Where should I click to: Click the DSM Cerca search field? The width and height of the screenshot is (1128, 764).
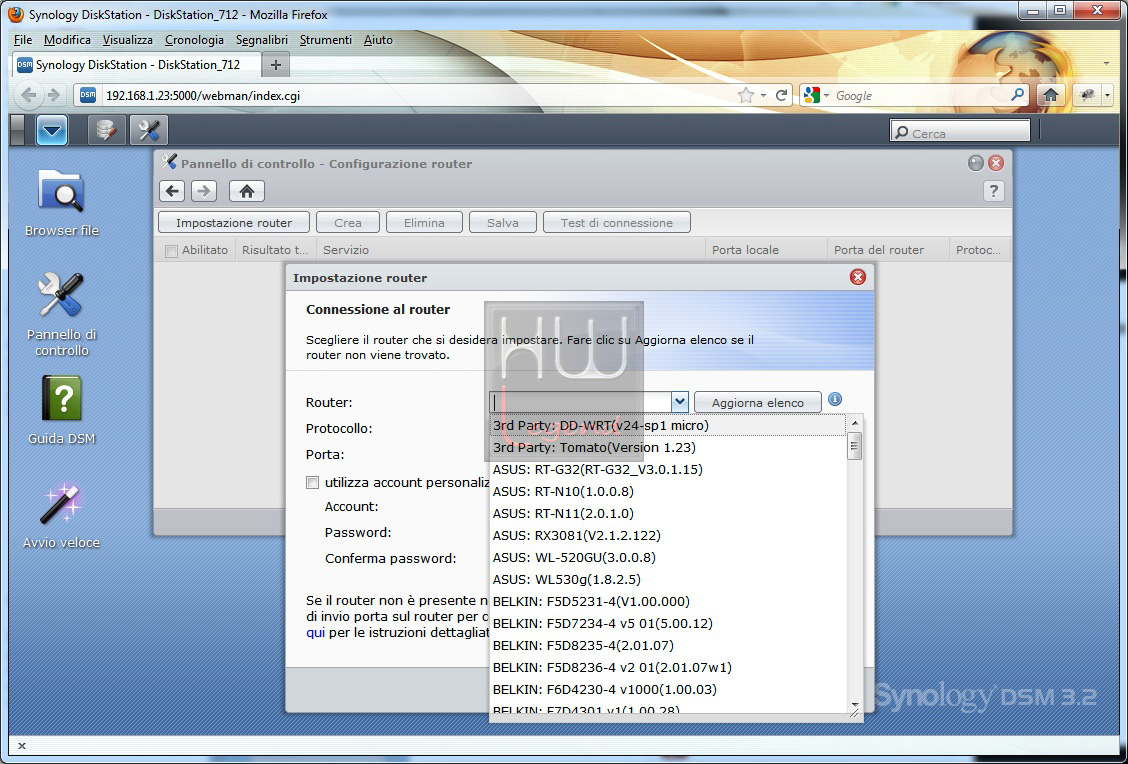coord(960,132)
